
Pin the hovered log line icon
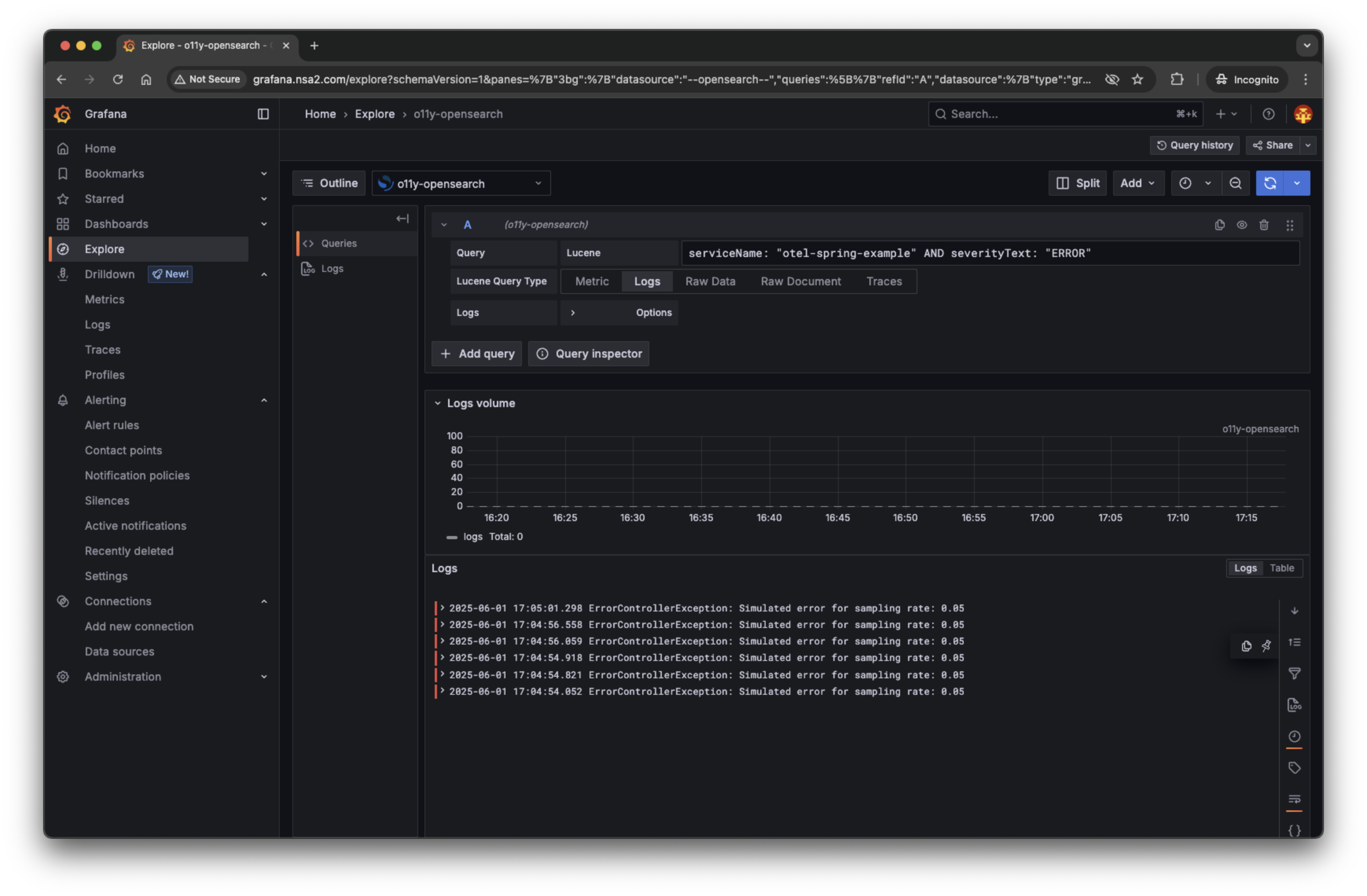click(x=1266, y=646)
